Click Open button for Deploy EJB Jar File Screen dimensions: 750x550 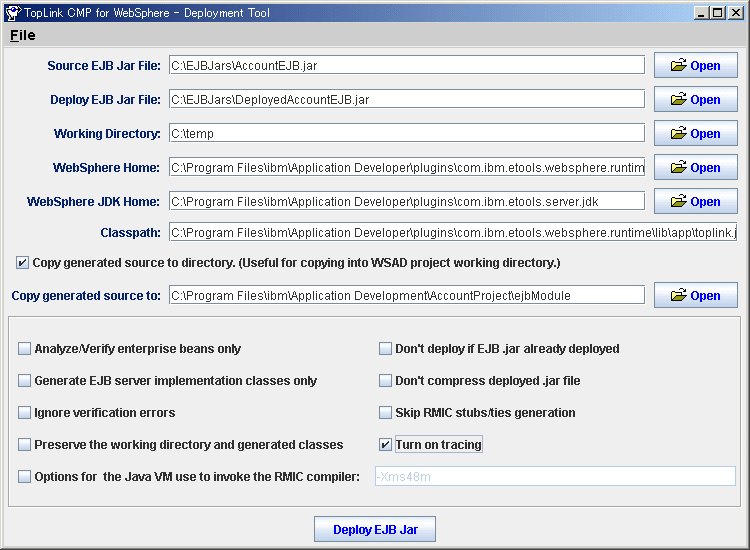[x=695, y=99]
